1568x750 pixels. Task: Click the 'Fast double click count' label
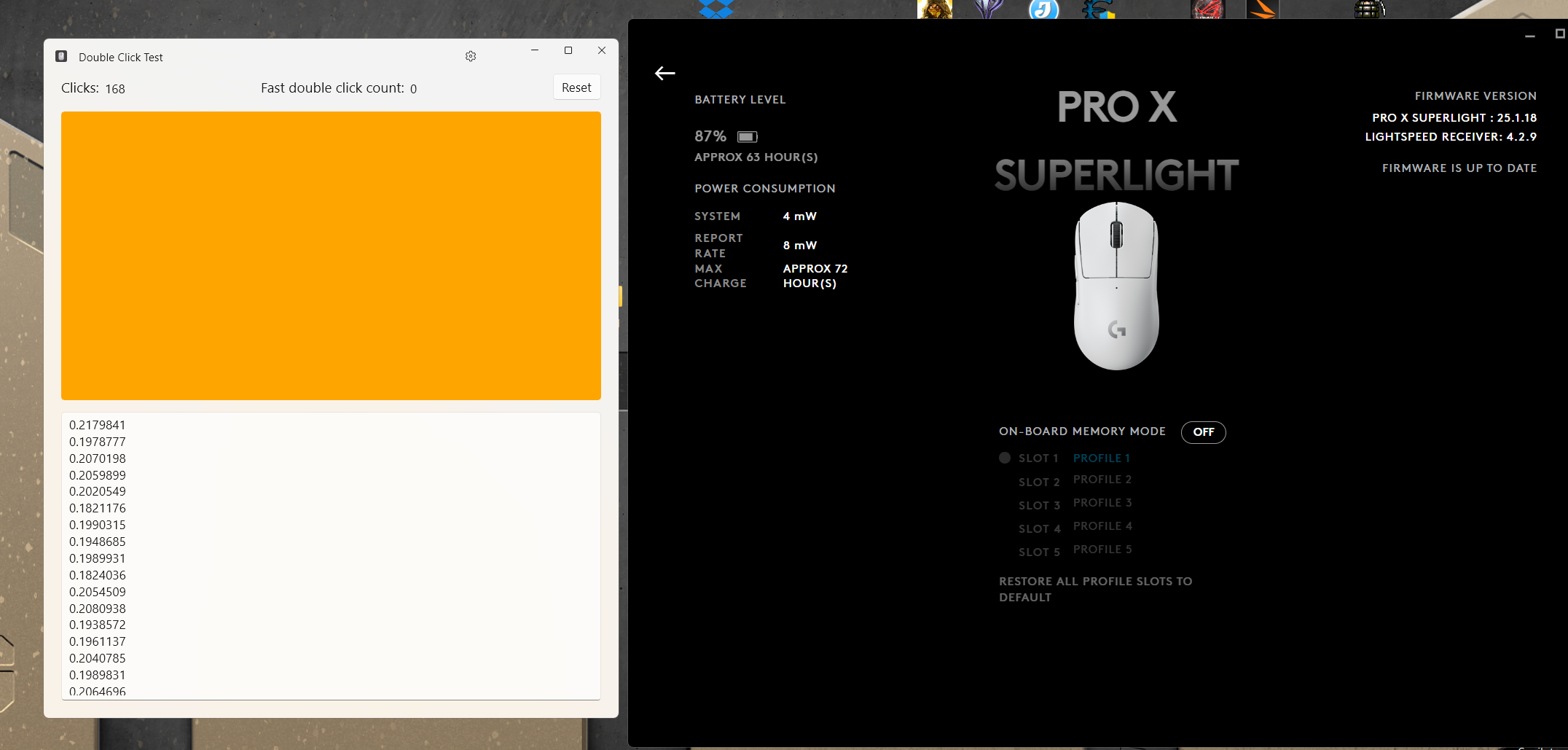(x=332, y=88)
